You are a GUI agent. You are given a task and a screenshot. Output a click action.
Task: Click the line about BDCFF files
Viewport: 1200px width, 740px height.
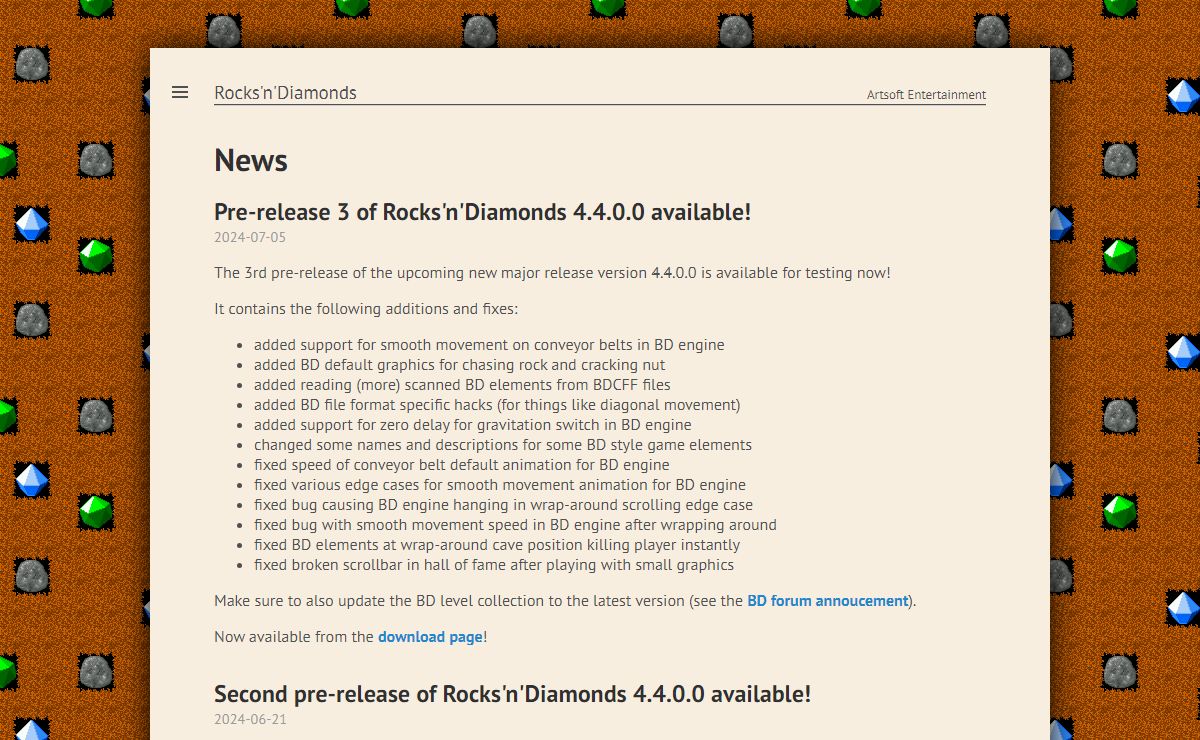pos(462,385)
